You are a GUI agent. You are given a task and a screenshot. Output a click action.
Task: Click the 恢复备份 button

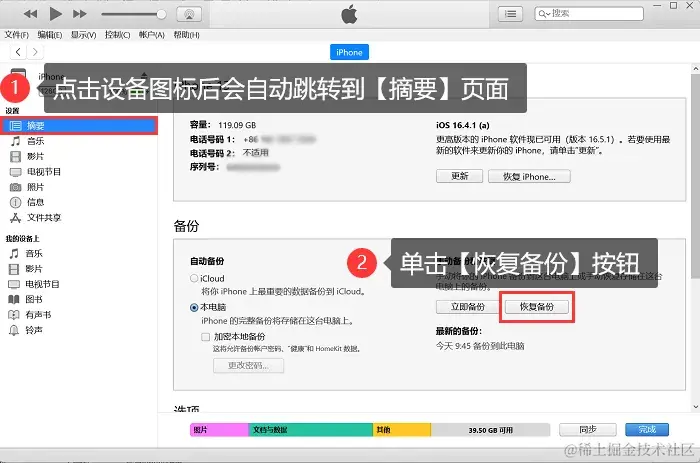[x=537, y=307]
